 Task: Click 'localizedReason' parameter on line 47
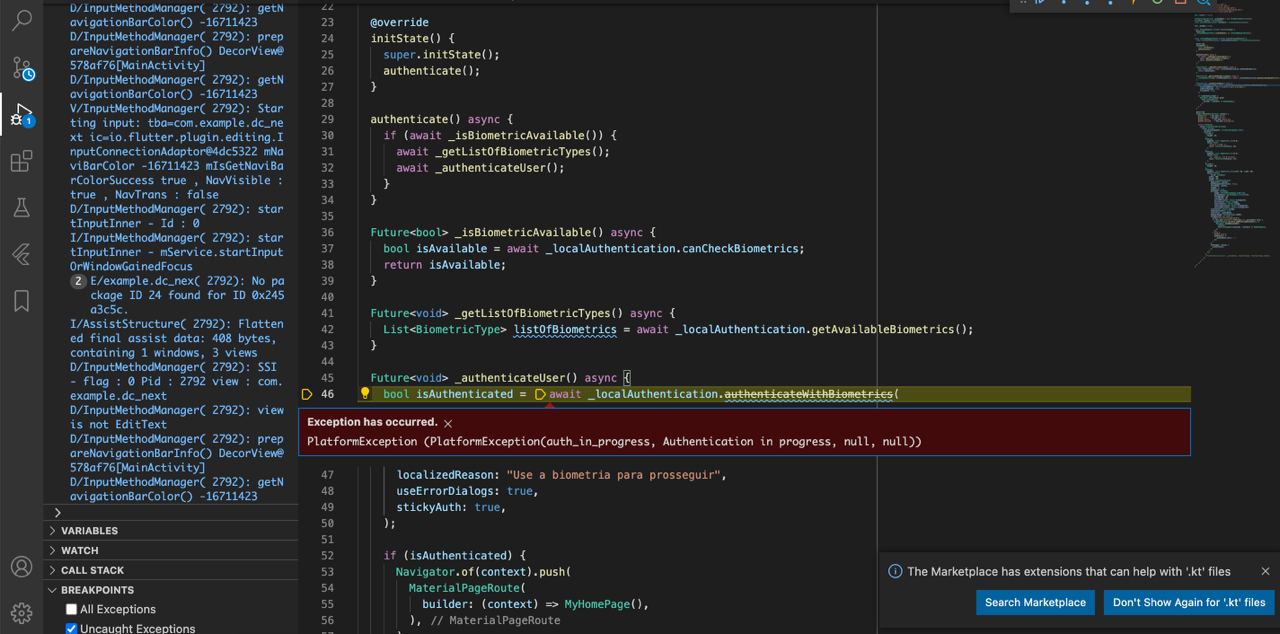click(445, 475)
